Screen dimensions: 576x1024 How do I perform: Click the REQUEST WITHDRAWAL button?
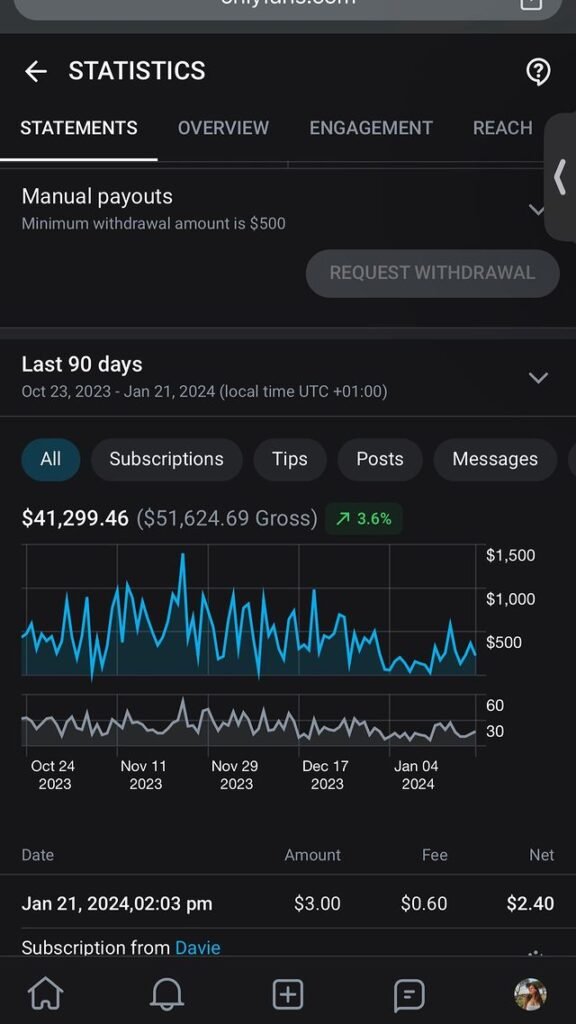(432, 273)
